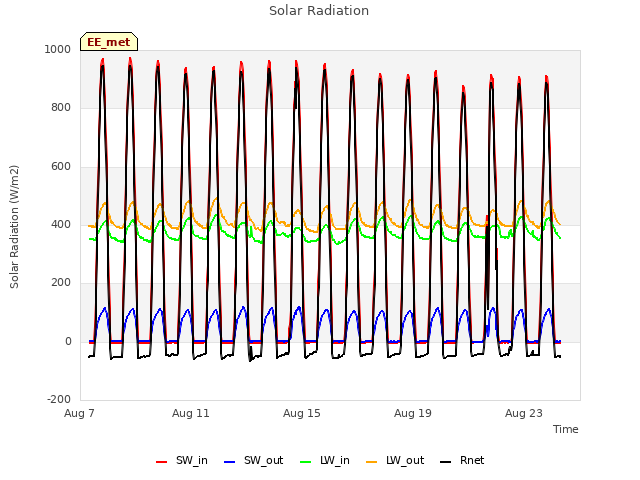Click the orange LW_out legend swatch
The height and width of the screenshot is (480, 640).
tap(372, 462)
